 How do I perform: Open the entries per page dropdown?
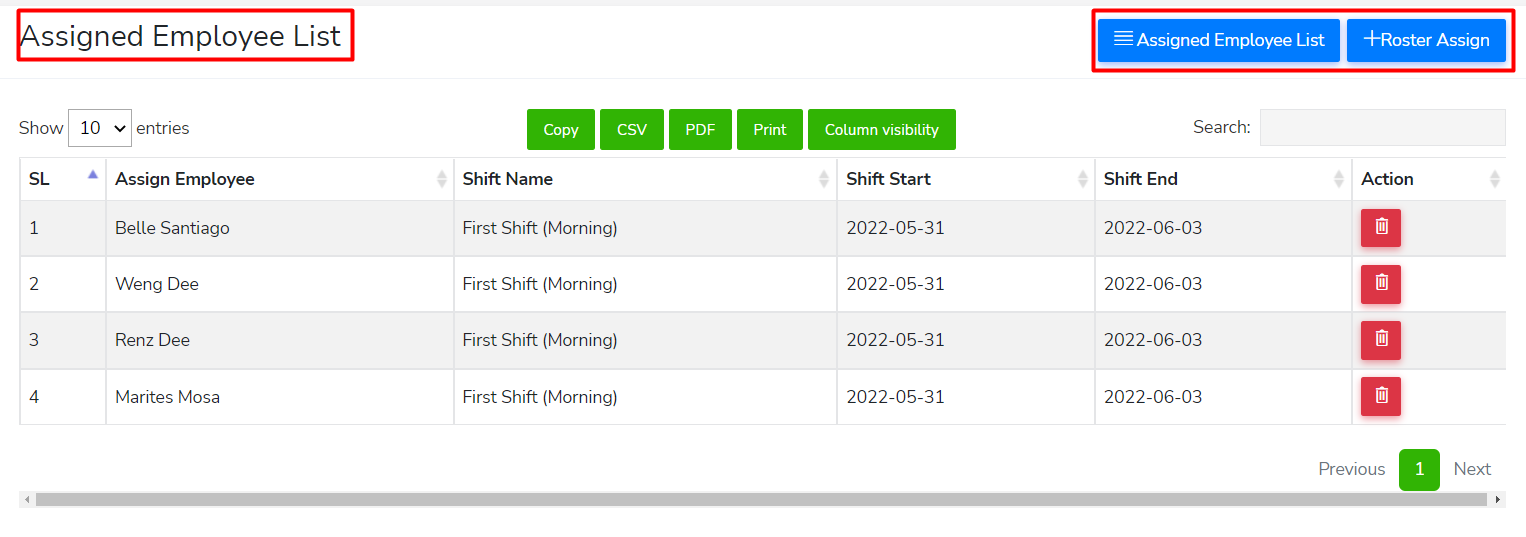tap(100, 128)
